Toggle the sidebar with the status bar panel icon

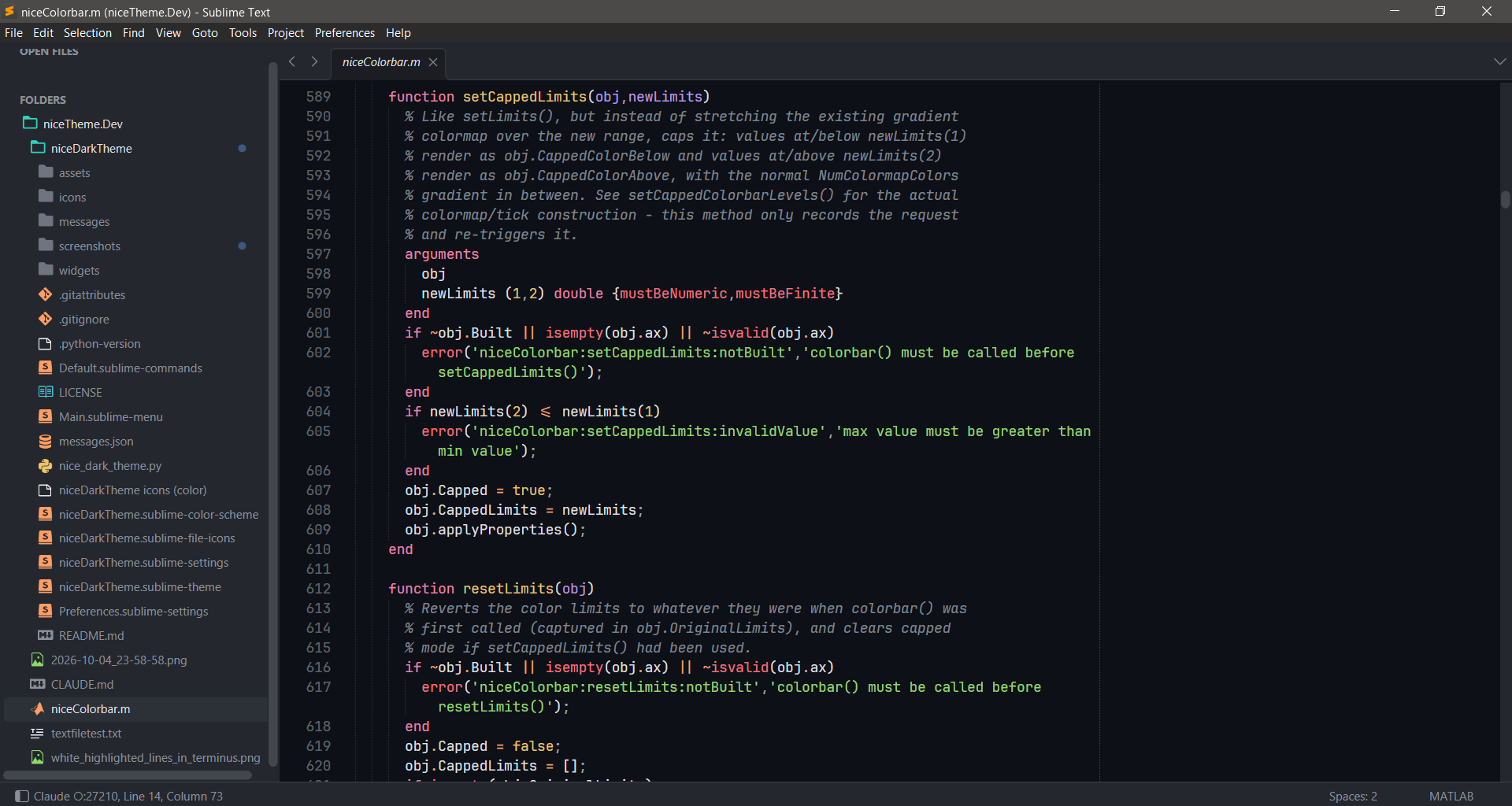pos(22,796)
